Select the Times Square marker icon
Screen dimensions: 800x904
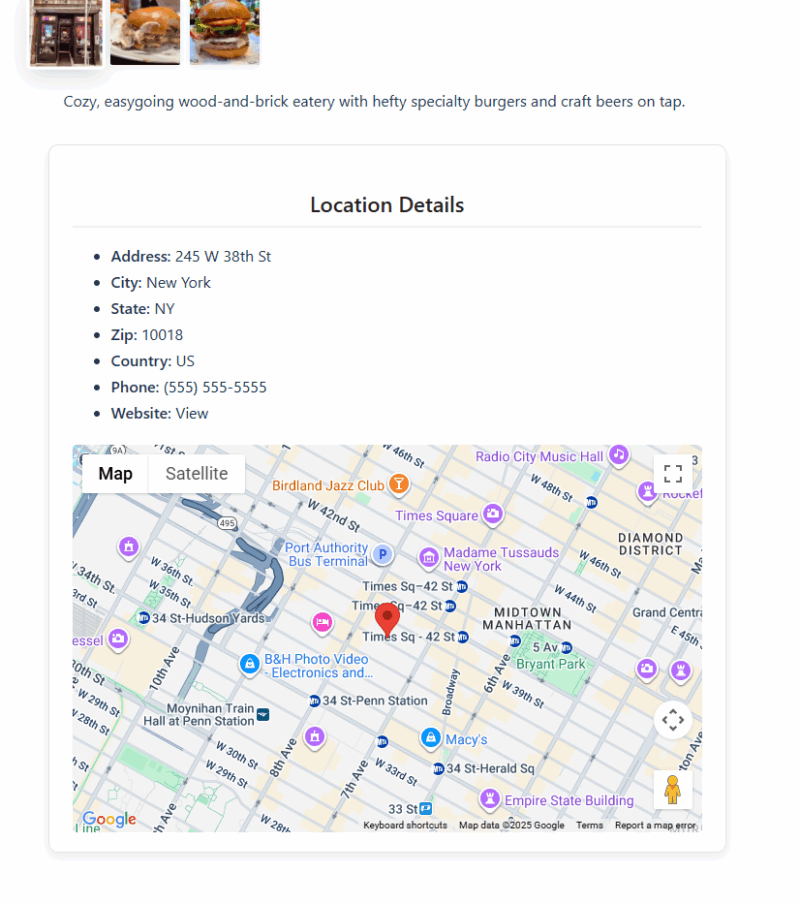(x=492, y=514)
